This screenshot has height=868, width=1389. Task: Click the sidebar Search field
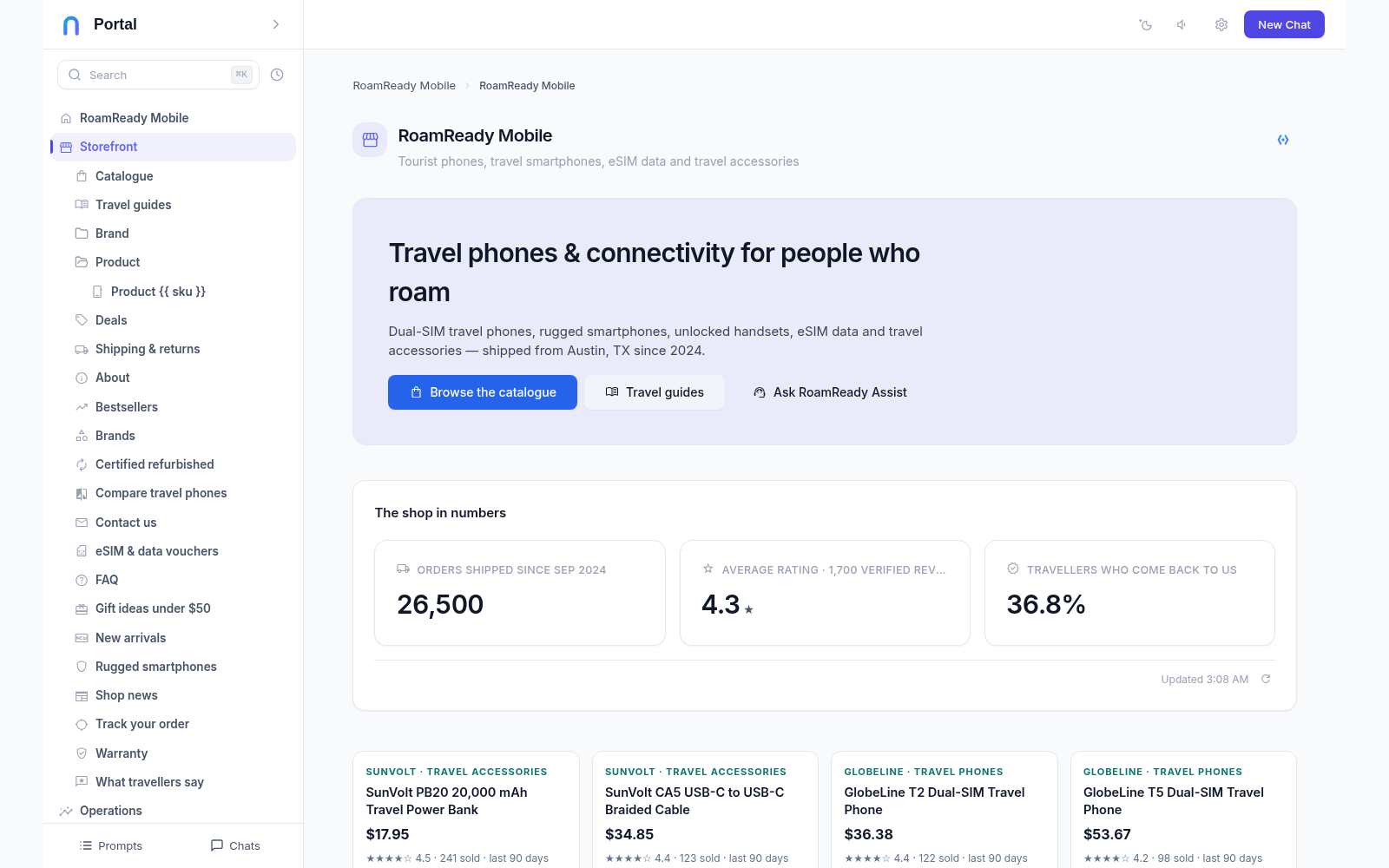[158, 75]
